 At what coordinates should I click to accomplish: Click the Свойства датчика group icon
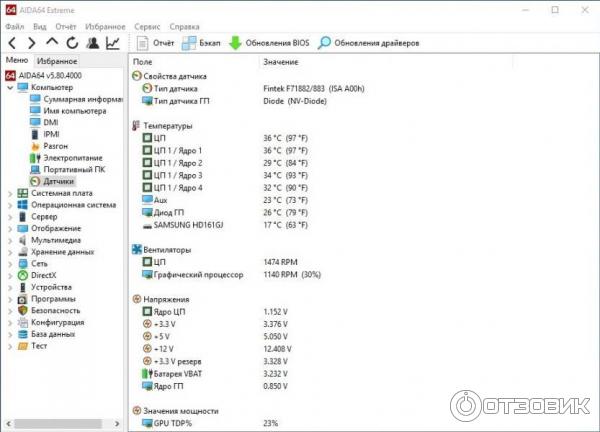(x=137, y=76)
